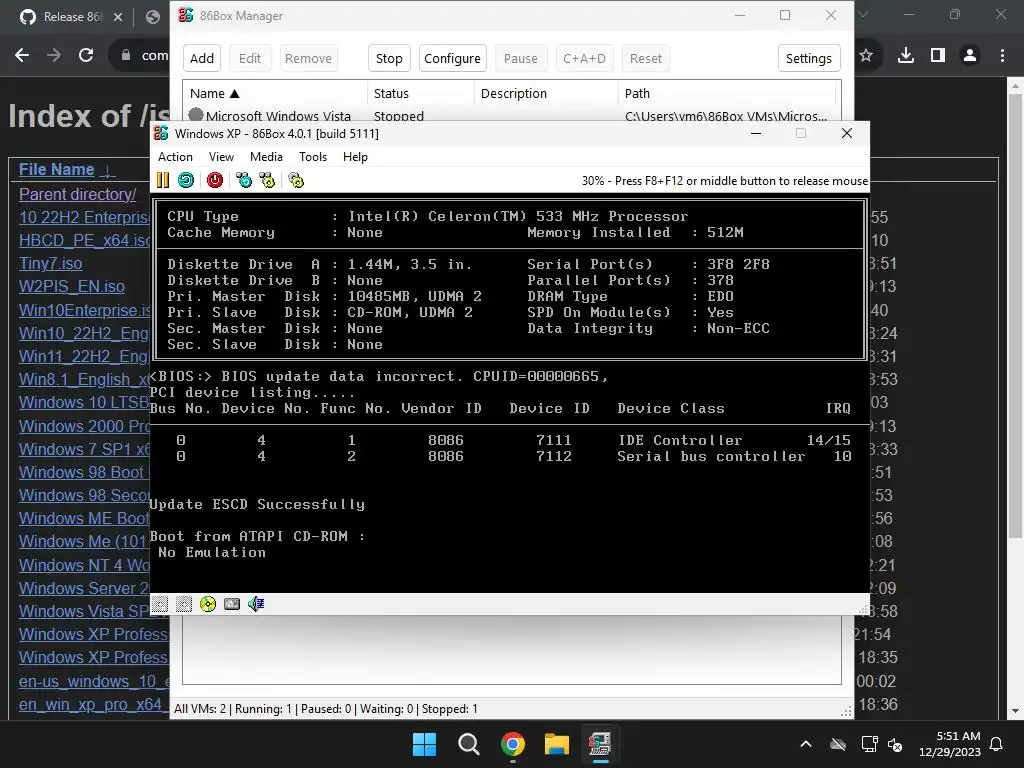This screenshot has height=768, width=1024.
Task: Open Settings in 86Box Manager
Action: pos(808,58)
